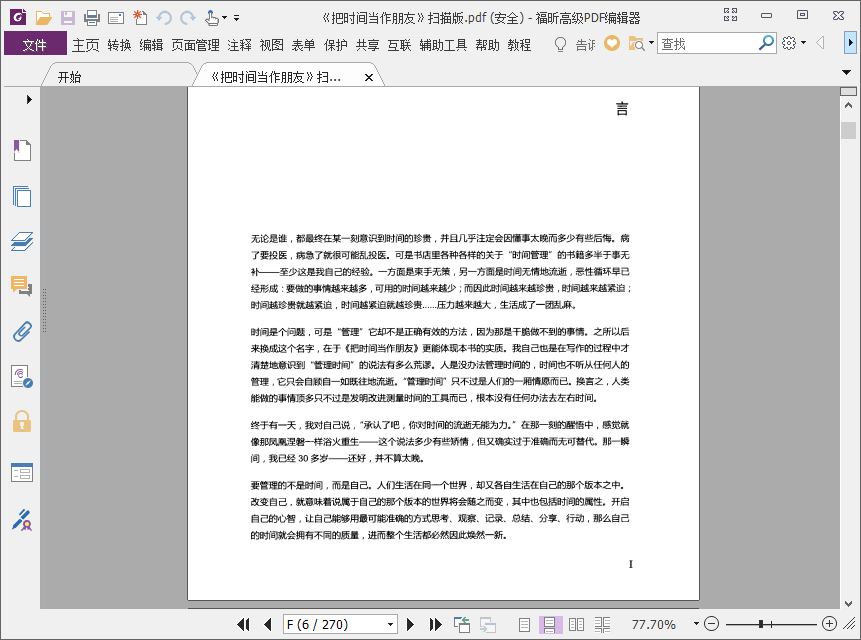This screenshot has height=640, width=861.
Task: Open the 页面管理 tab
Action: click(x=195, y=45)
